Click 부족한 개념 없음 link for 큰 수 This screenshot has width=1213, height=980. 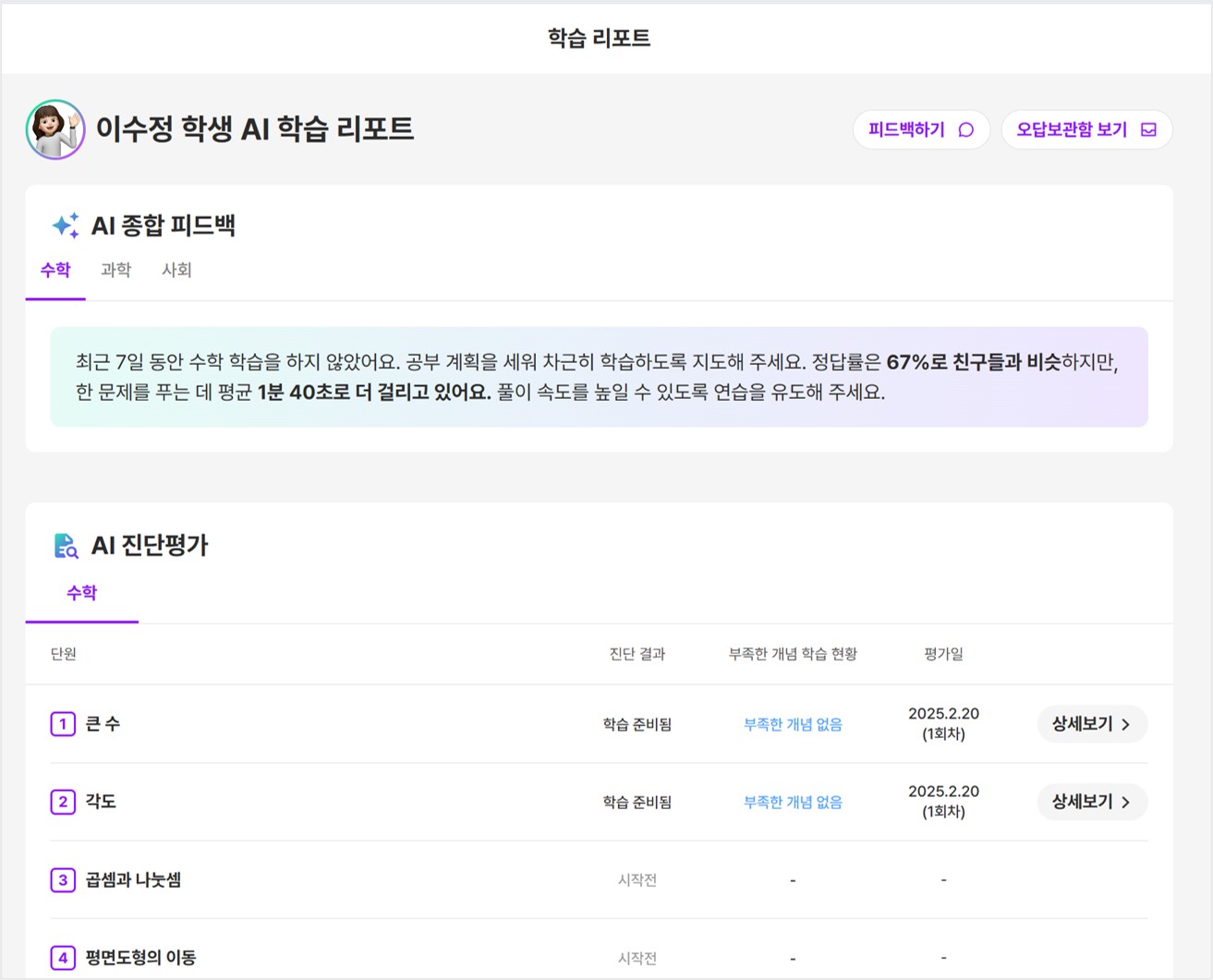(x=793, y=725)
